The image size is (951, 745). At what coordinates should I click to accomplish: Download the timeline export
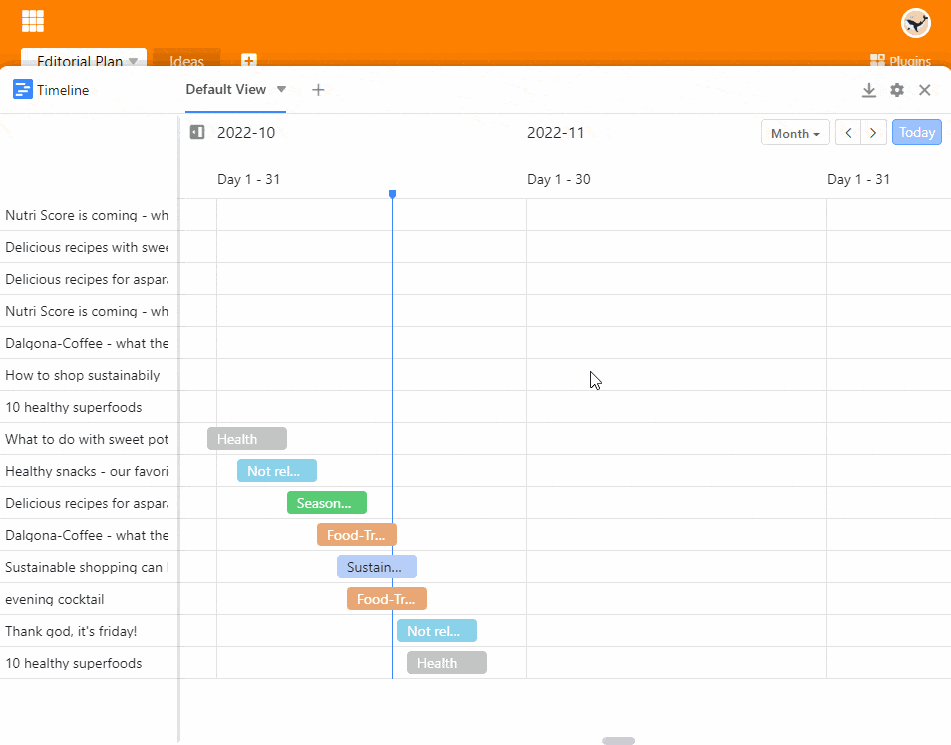coord(868,89)
